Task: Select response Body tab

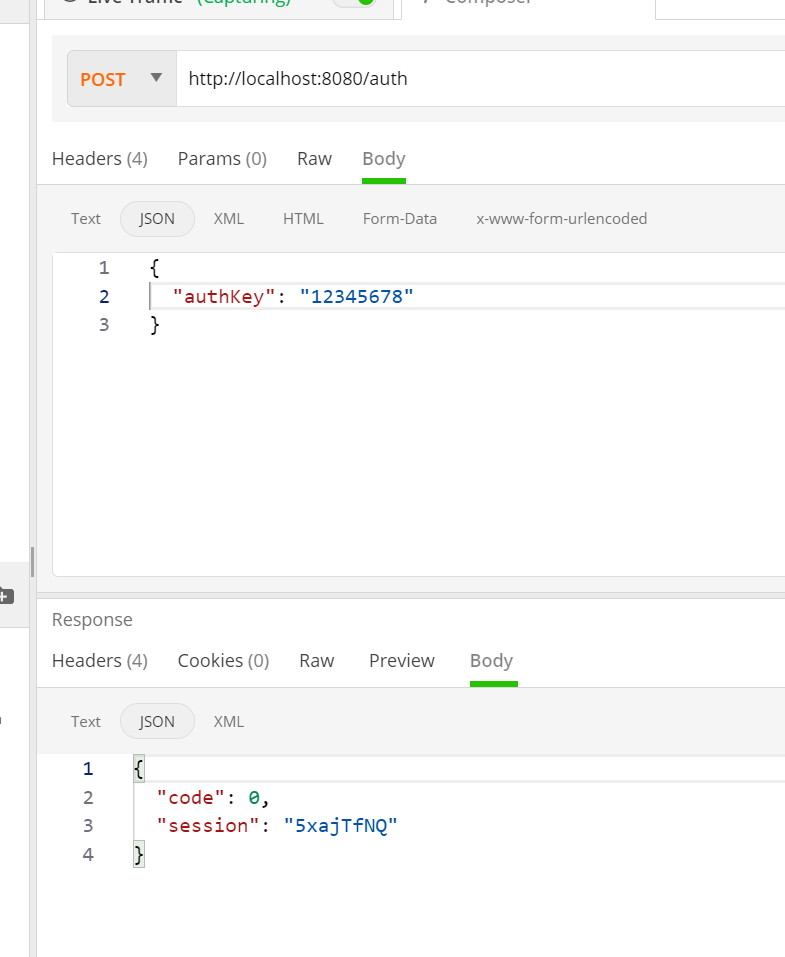Action: point(492,661)
